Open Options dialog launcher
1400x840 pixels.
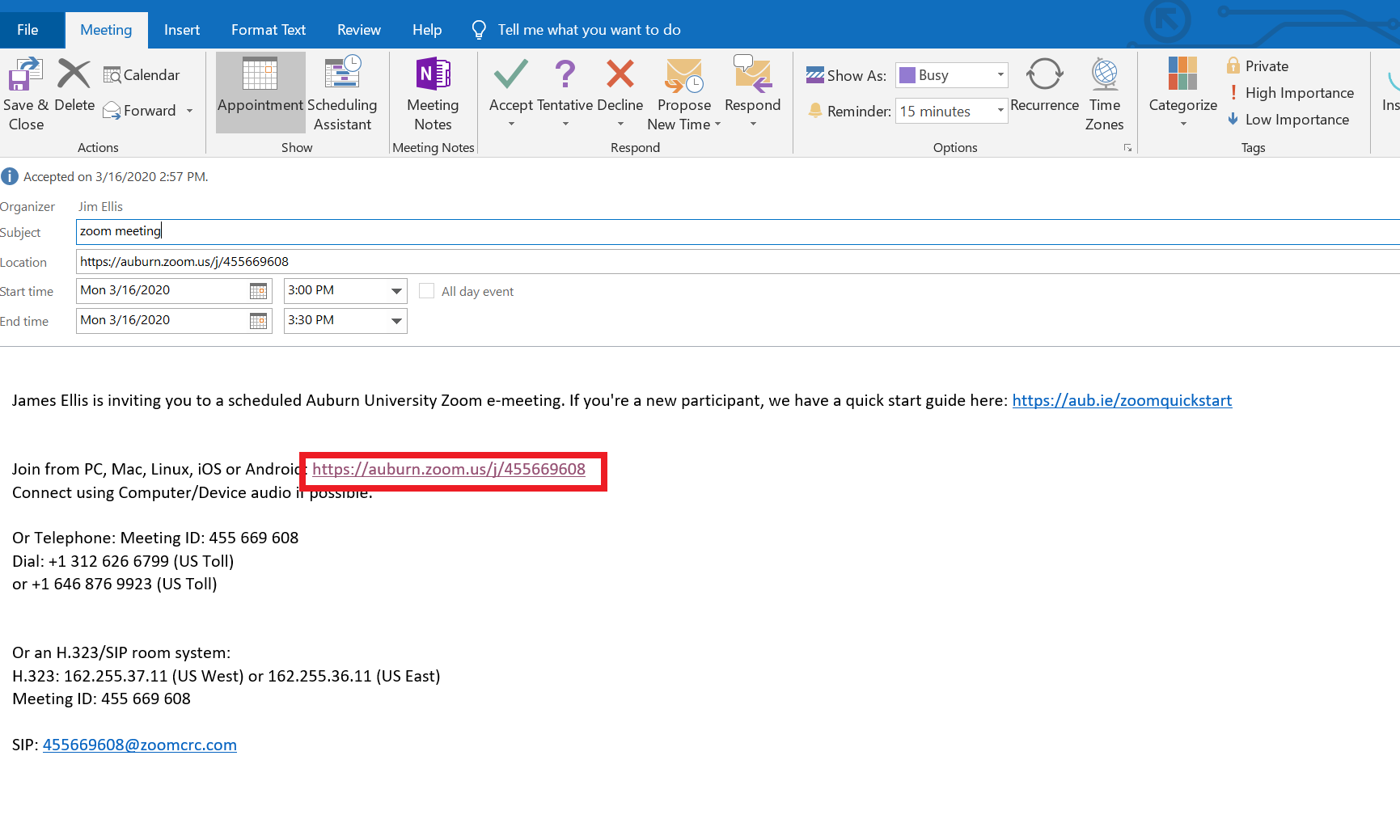tap(1127, 148)
